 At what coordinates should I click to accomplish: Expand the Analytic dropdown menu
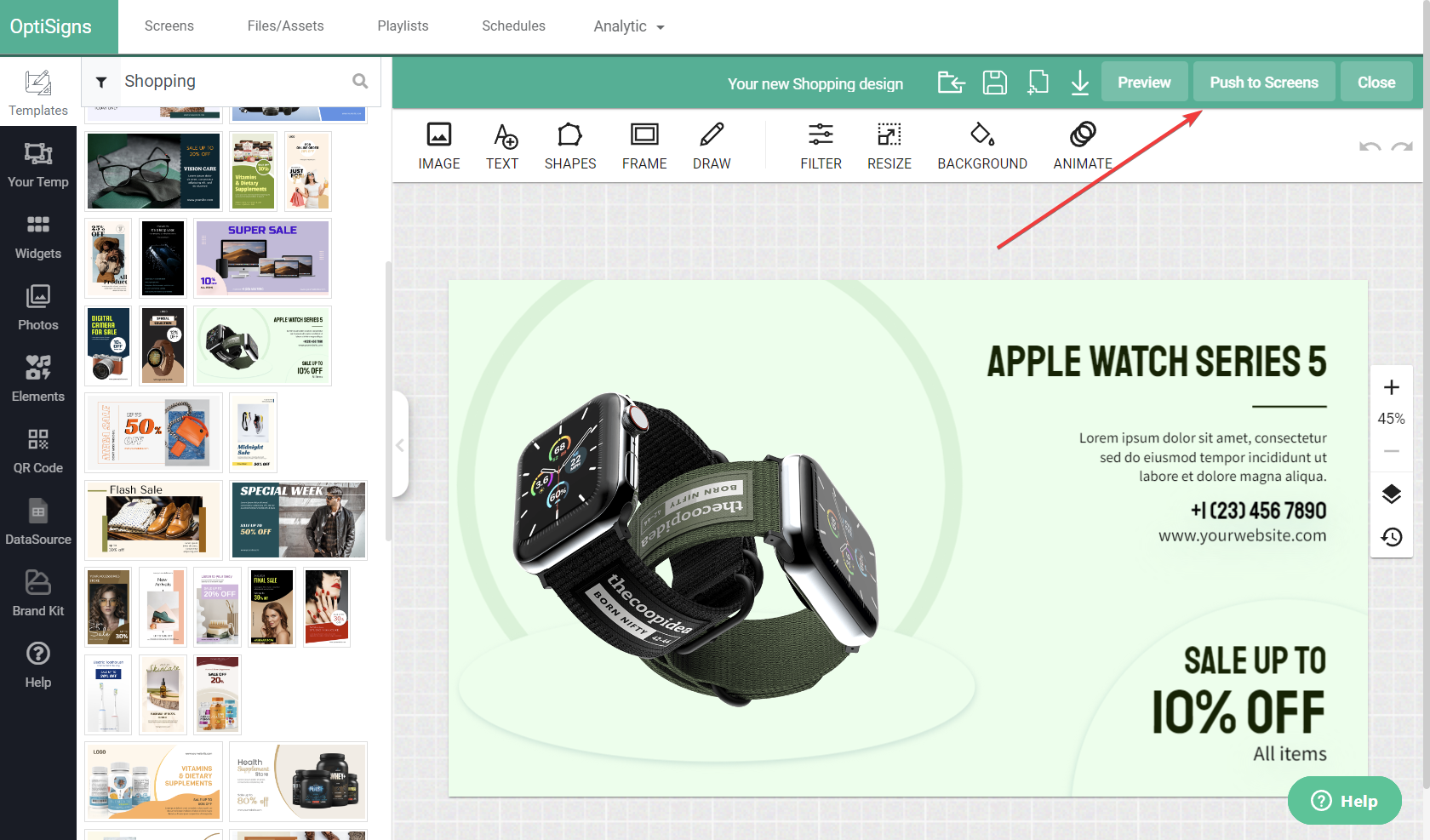[629, 26]
